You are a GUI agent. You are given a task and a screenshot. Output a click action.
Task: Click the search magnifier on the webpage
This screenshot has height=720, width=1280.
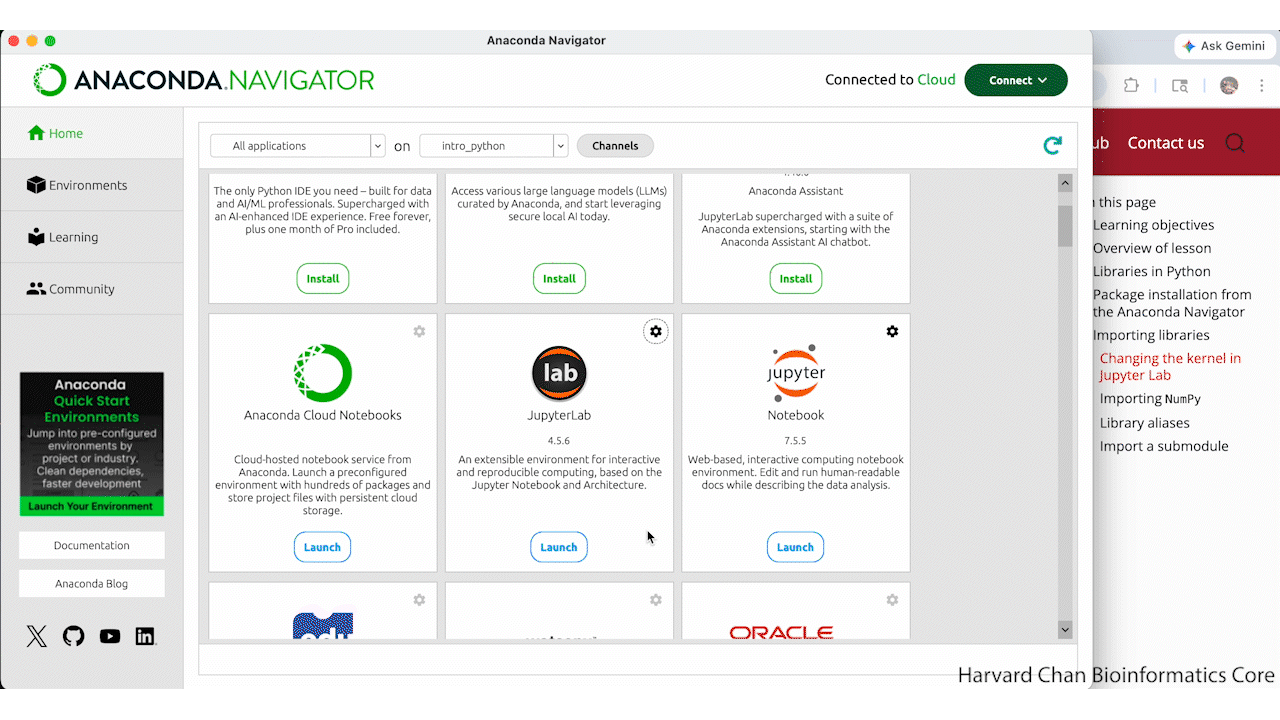coord(1235,143)
